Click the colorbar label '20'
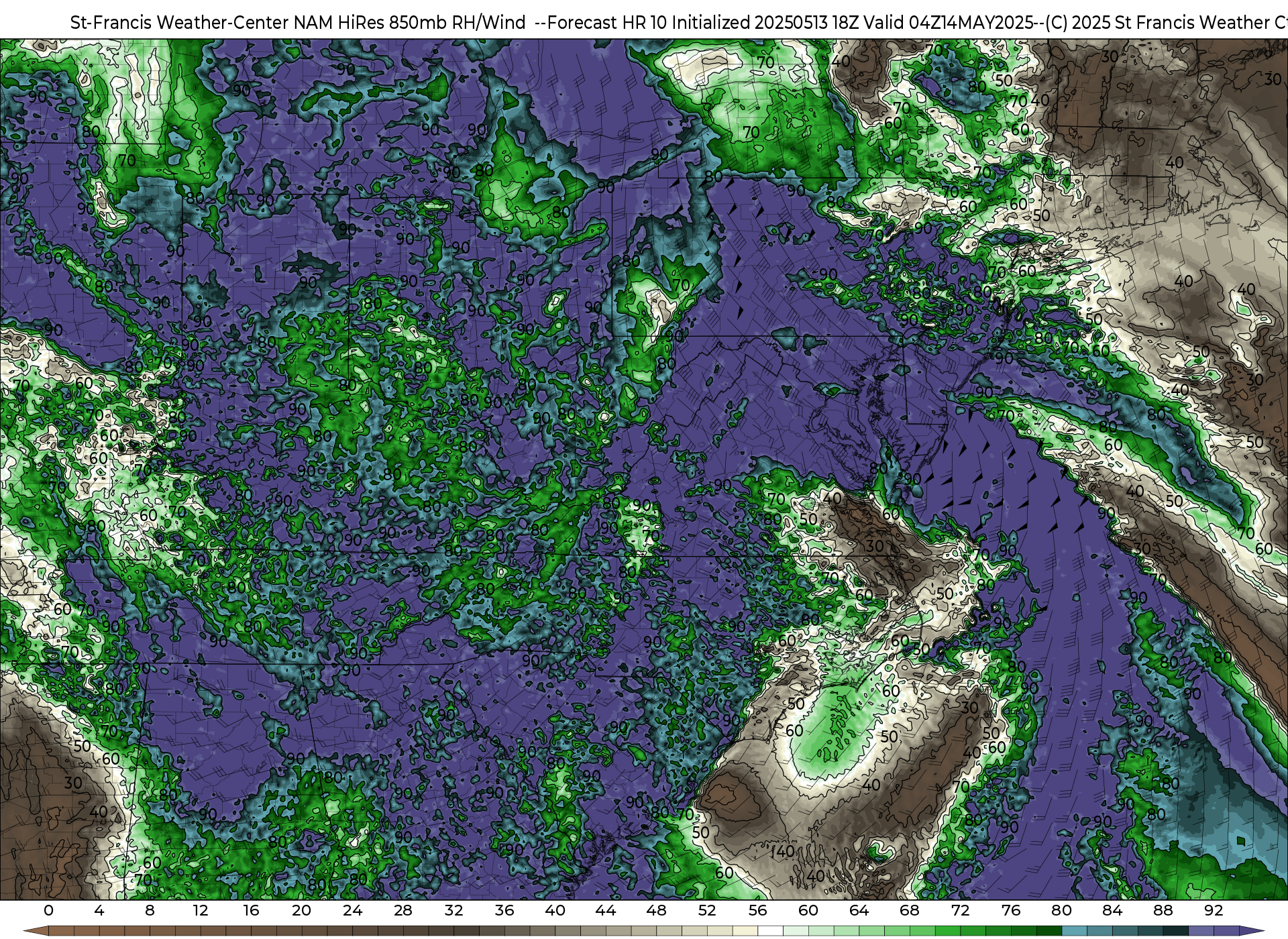1288x939 pixels. tap(301, 910)
